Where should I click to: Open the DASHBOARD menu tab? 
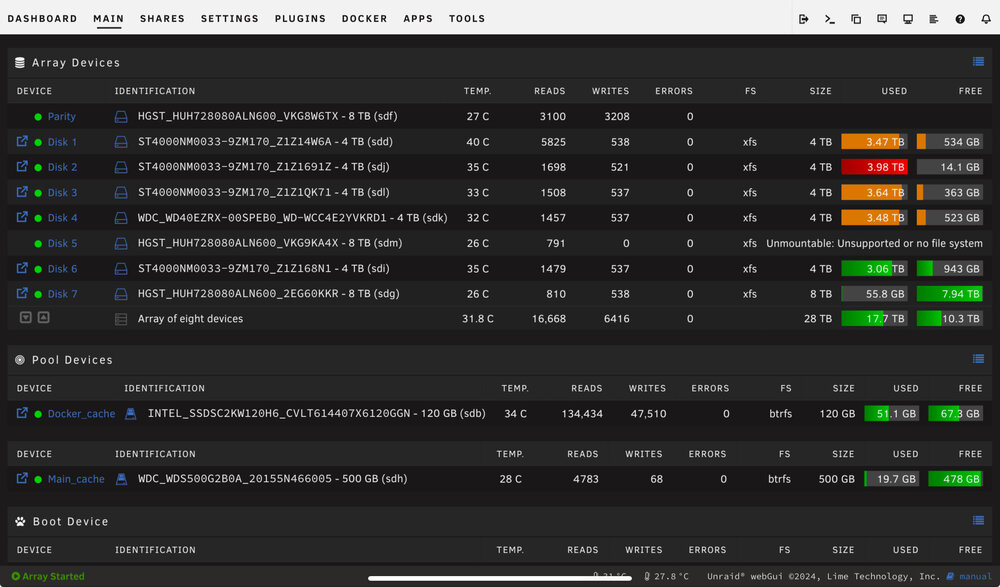click(42, 19)
